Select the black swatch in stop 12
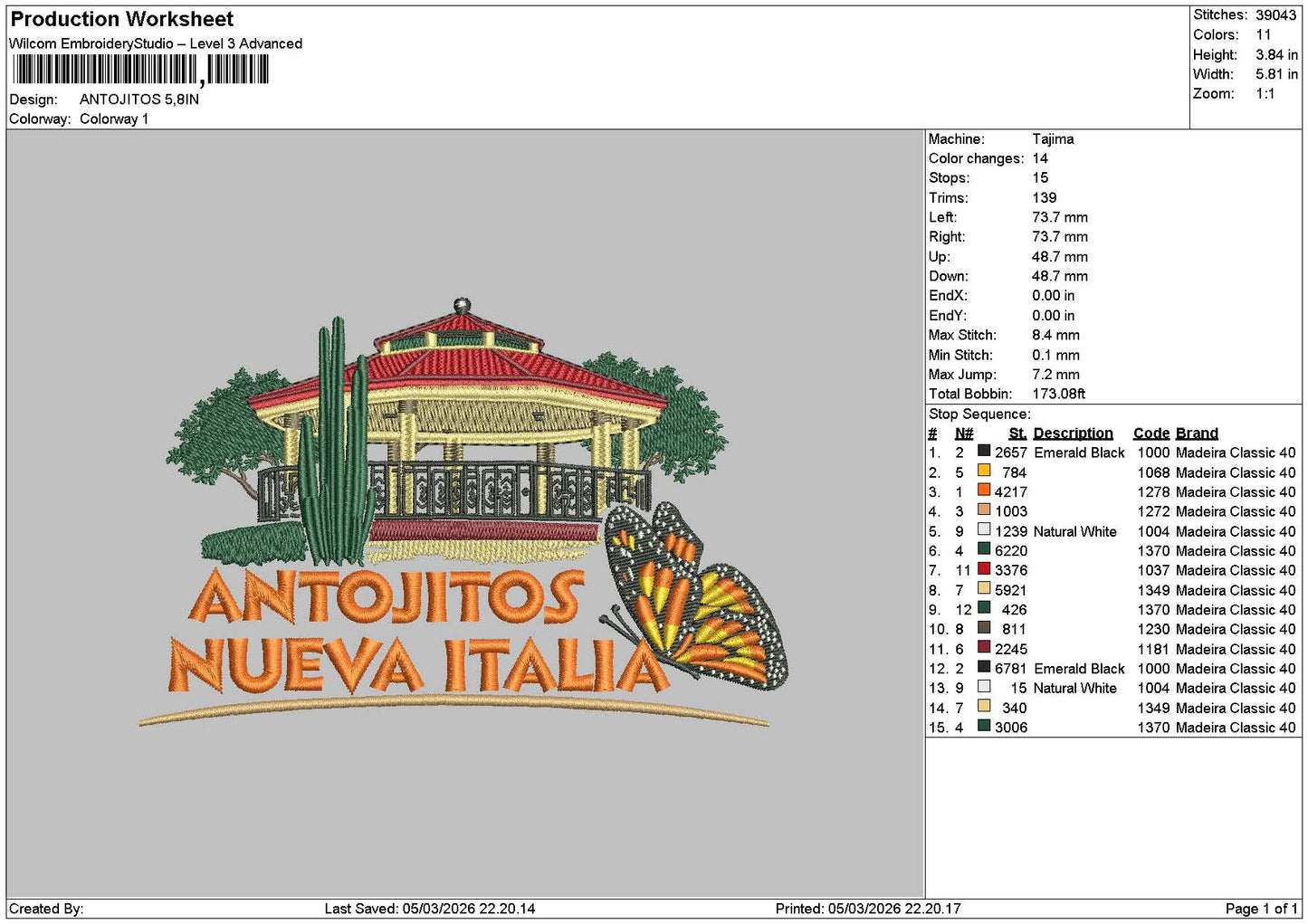This screenshot has width=1308, height=924. pos(984,667)
